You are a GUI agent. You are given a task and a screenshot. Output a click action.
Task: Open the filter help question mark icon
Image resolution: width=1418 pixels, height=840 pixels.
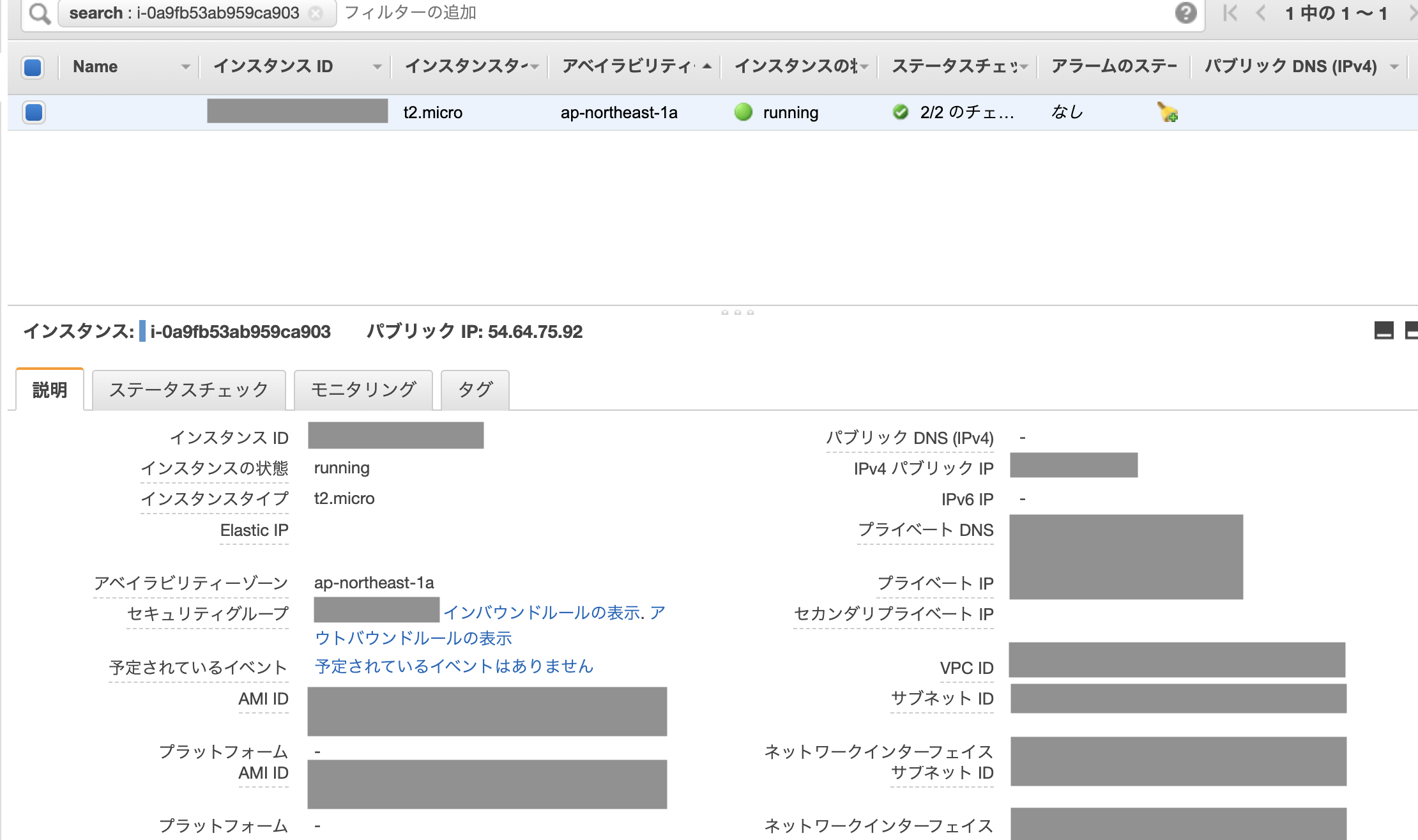tap(1185, 13)
